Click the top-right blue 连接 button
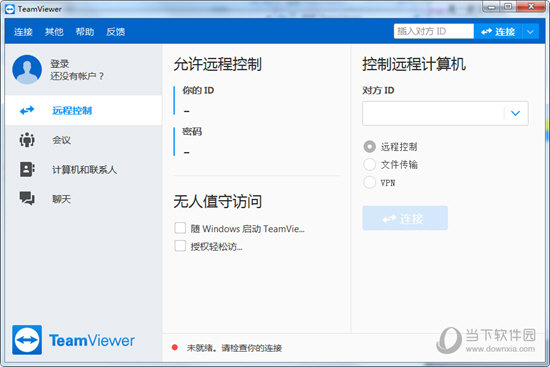This screenshot has height=367, width=550. pos(498,32)
